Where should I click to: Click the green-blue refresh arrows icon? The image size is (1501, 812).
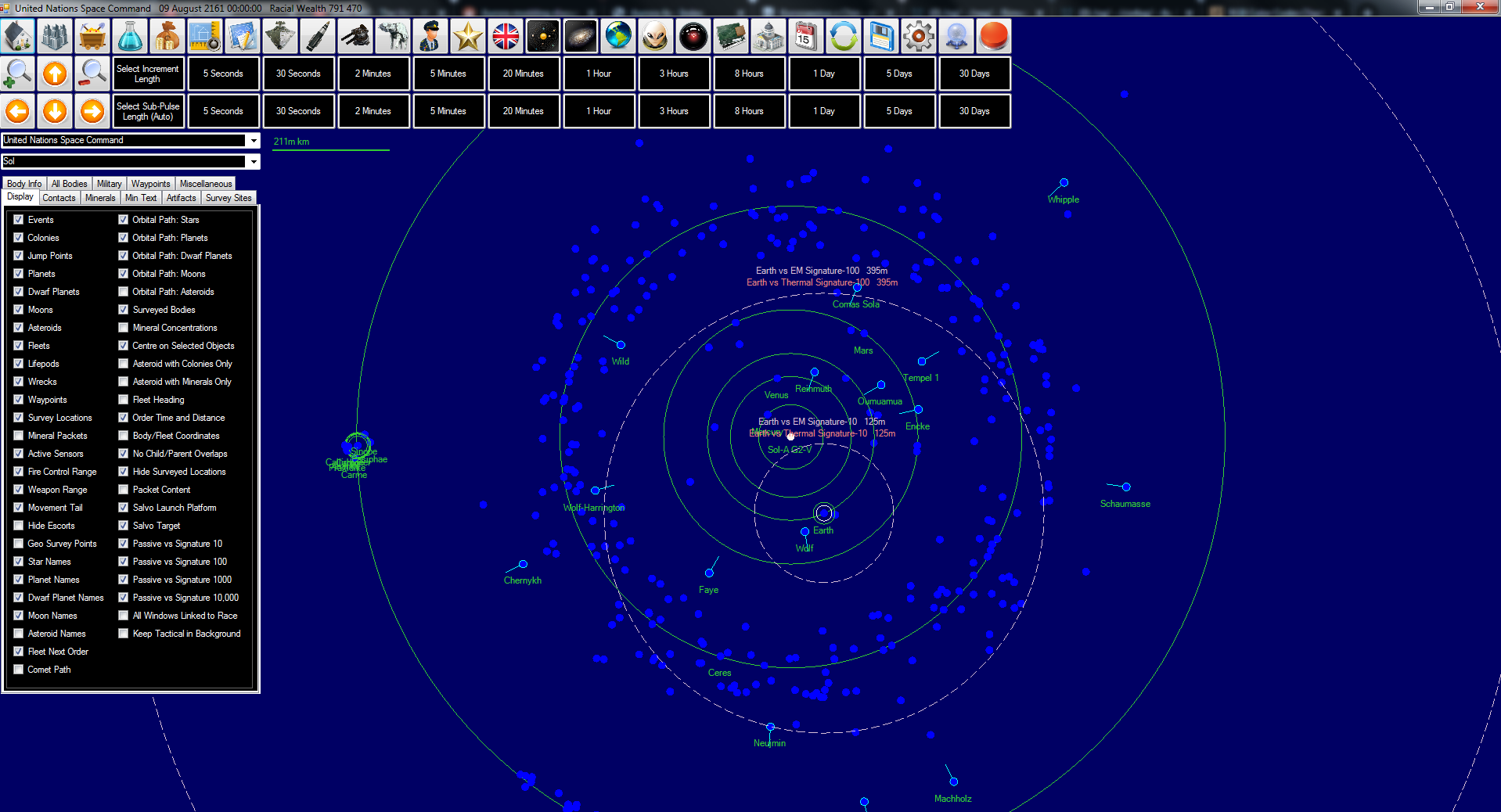click(x=844, y=36)
